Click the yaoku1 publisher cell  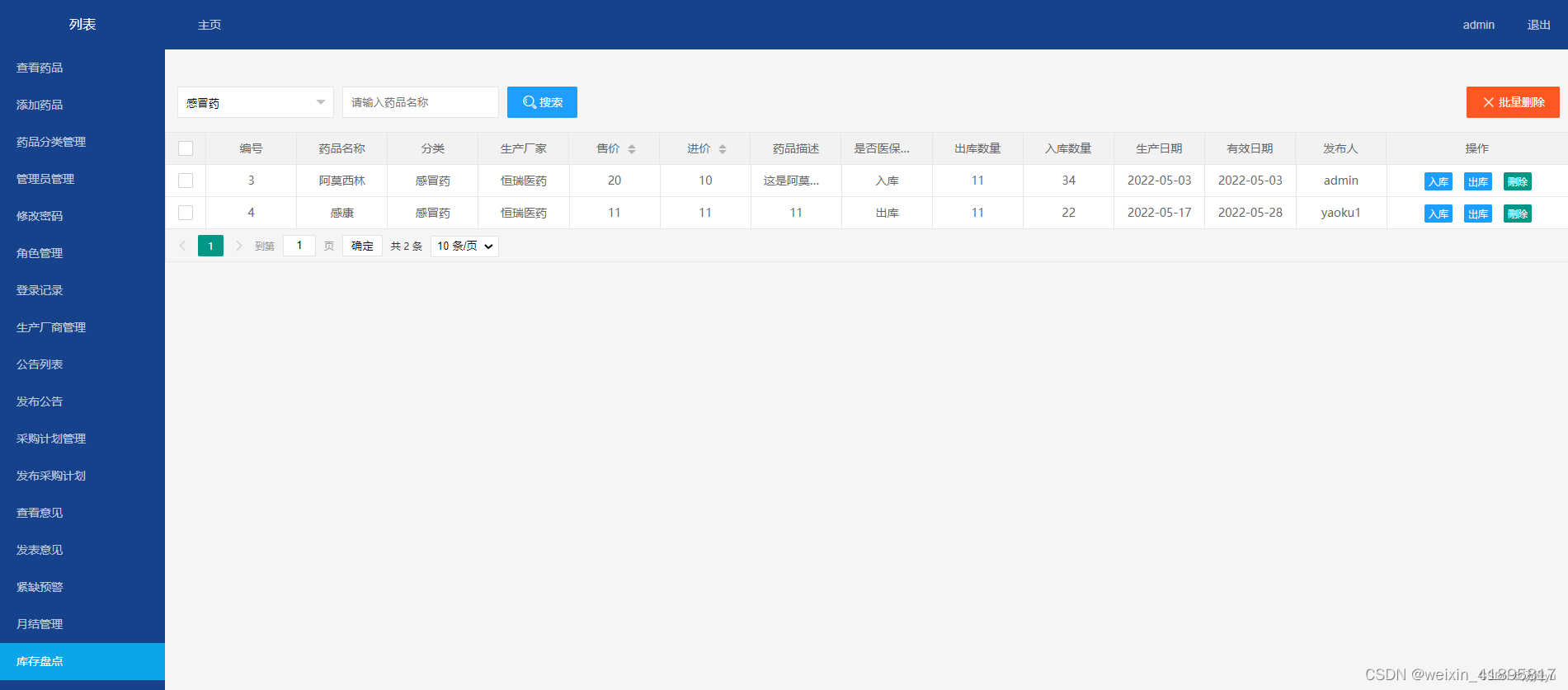1341,213
